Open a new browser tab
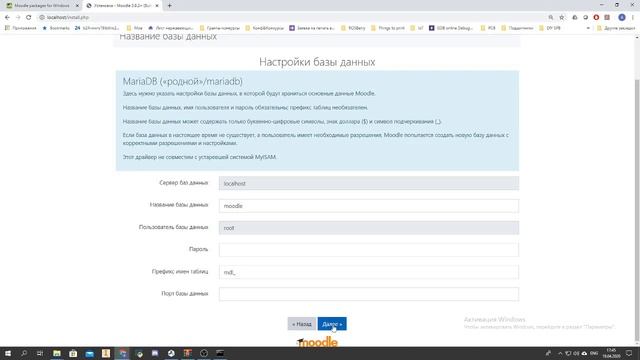Screen dimensions: 640x360 click(x=169, y=6)
